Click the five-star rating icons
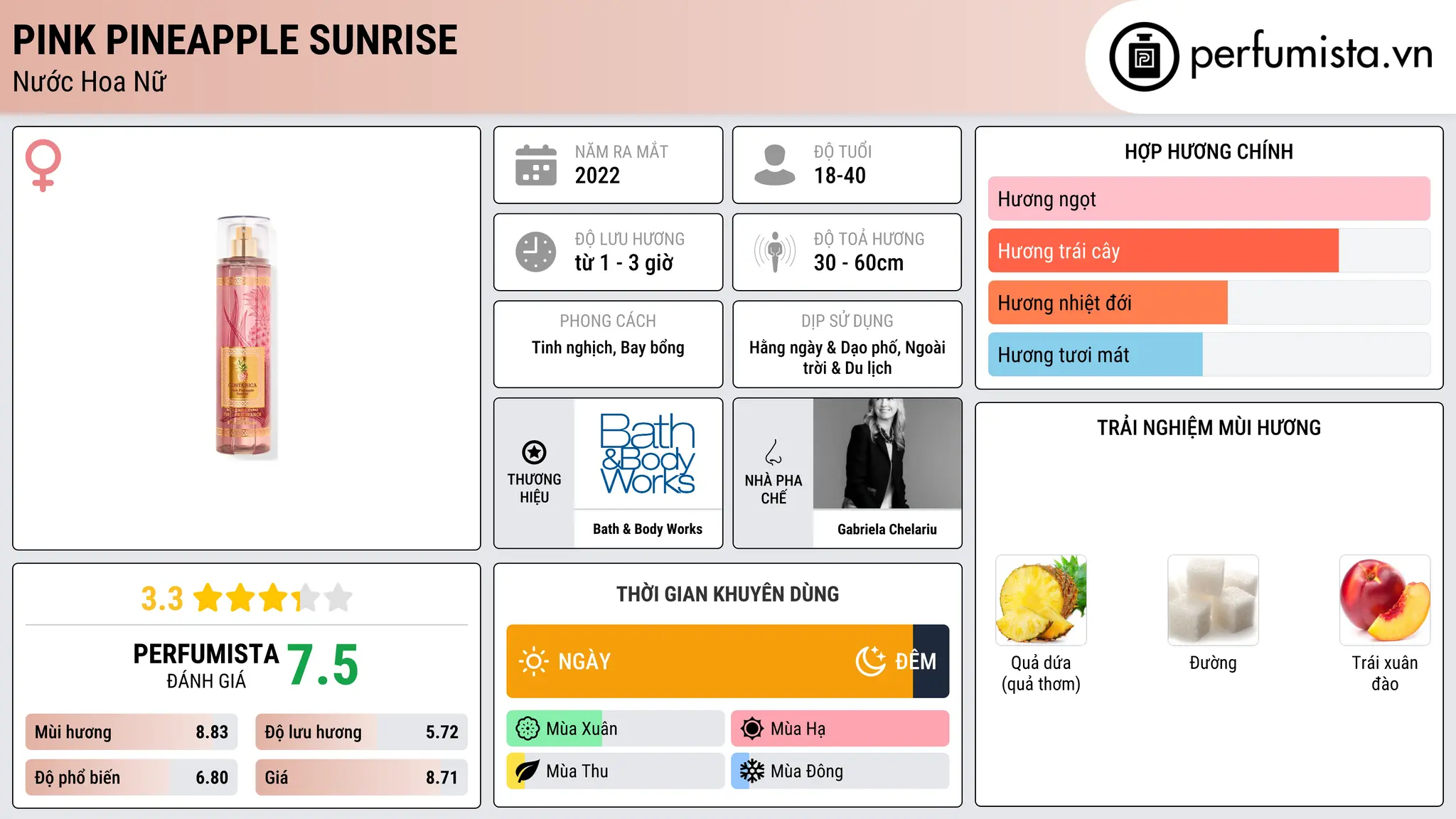 pos(273,598)
